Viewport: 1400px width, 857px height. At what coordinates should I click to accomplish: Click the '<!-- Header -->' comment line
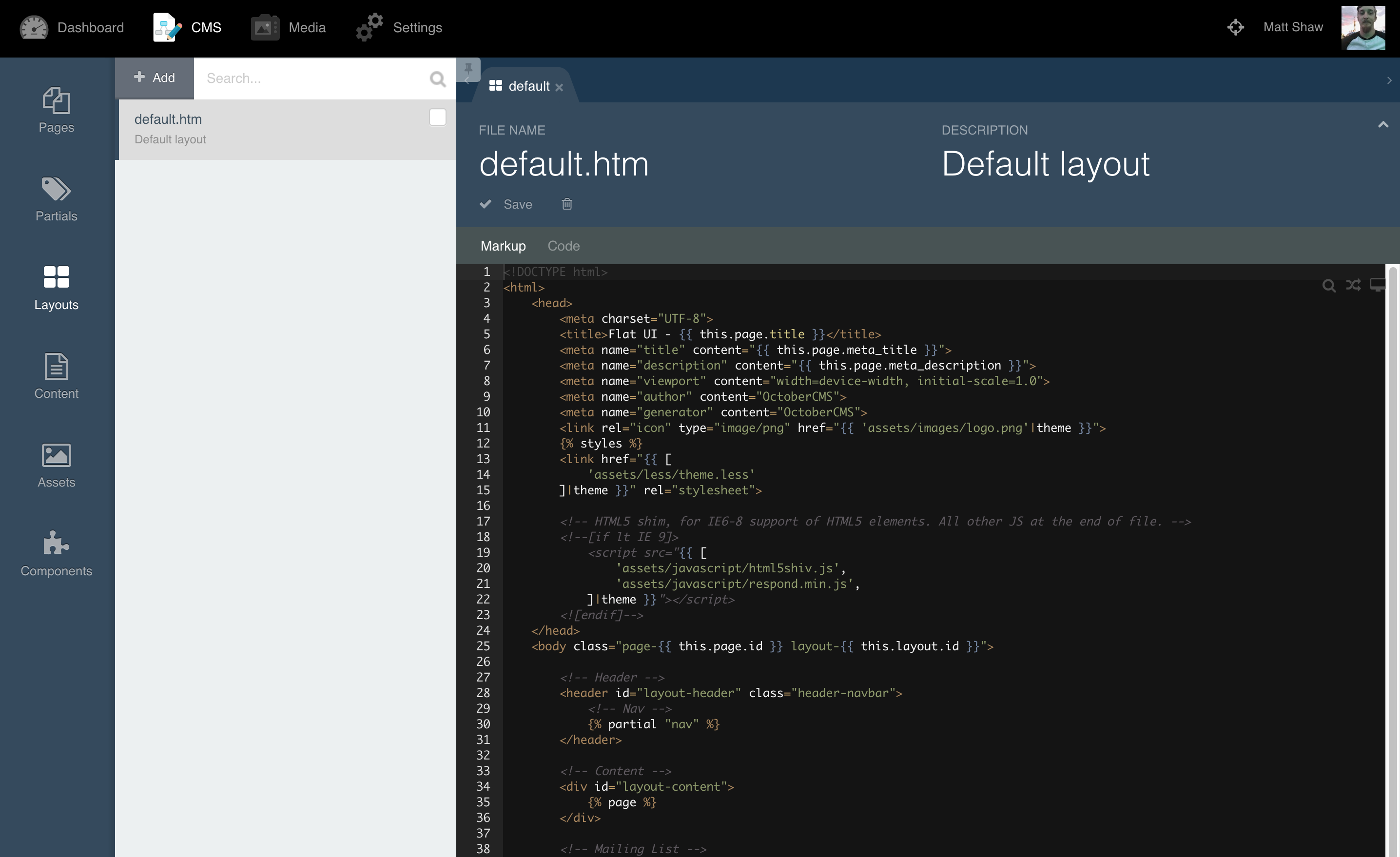[x=611, y=678]
